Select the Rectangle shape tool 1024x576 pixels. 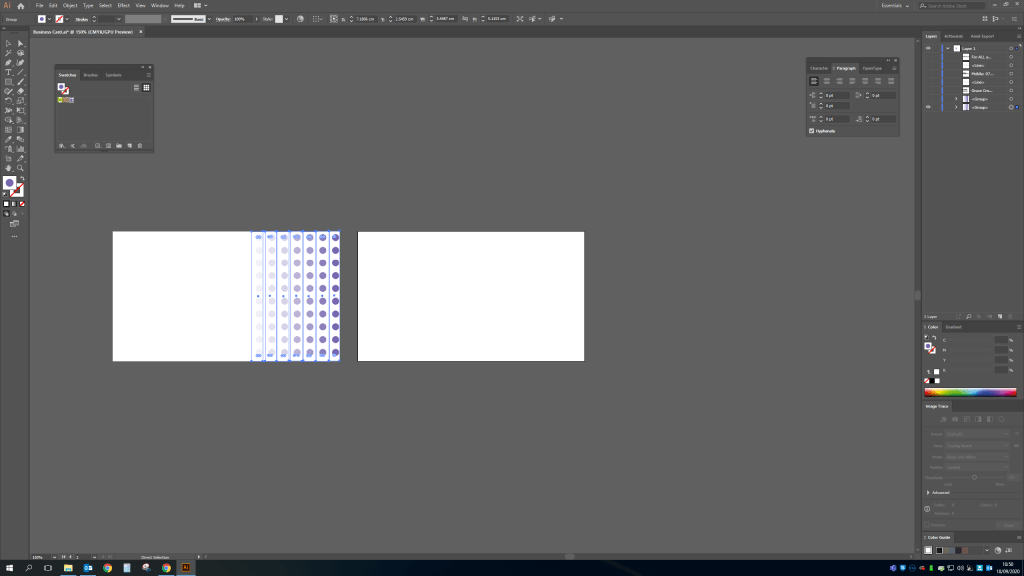click(9, 81)
